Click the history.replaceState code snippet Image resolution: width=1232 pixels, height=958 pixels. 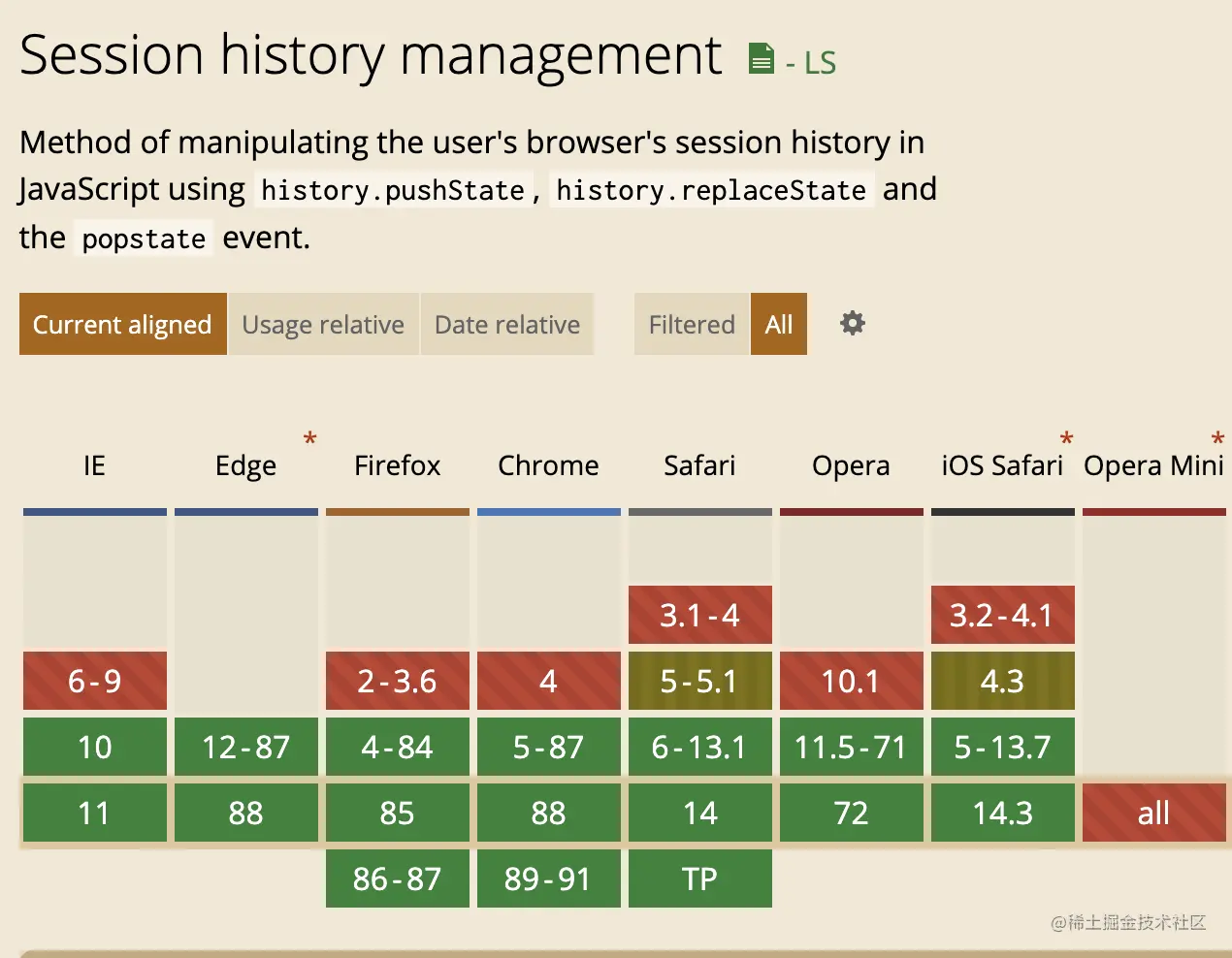coord(711,190)
